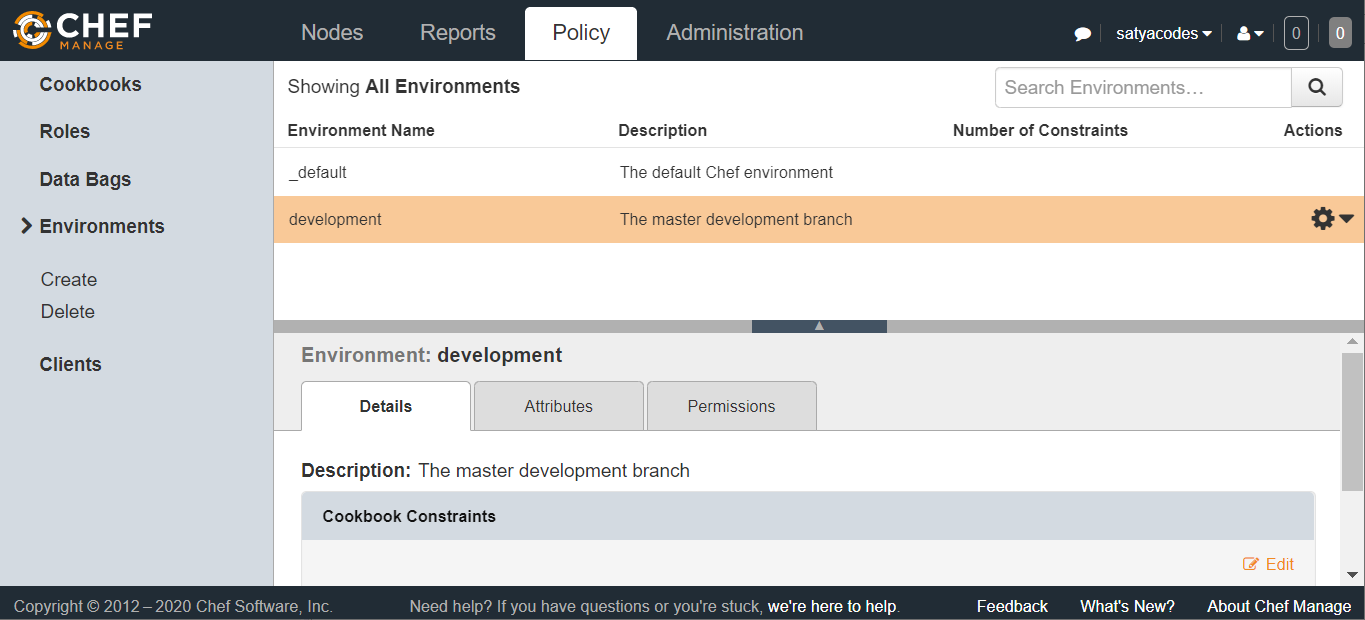Collapse the details pane using divider arrow
Screen dimensions: 1365x620
coord(819,326)
